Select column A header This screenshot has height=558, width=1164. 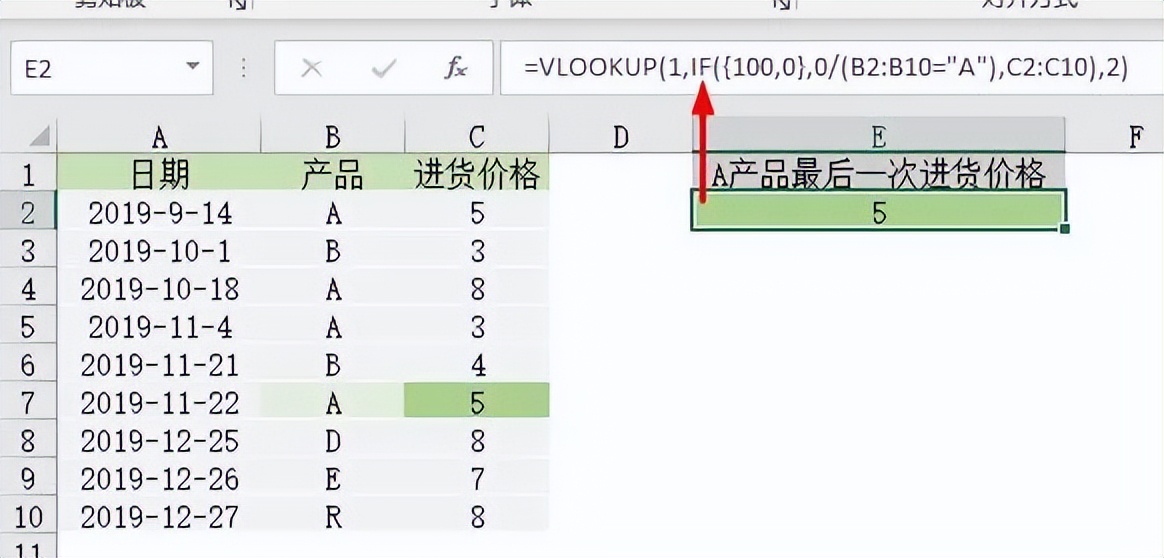click(159, 137)
